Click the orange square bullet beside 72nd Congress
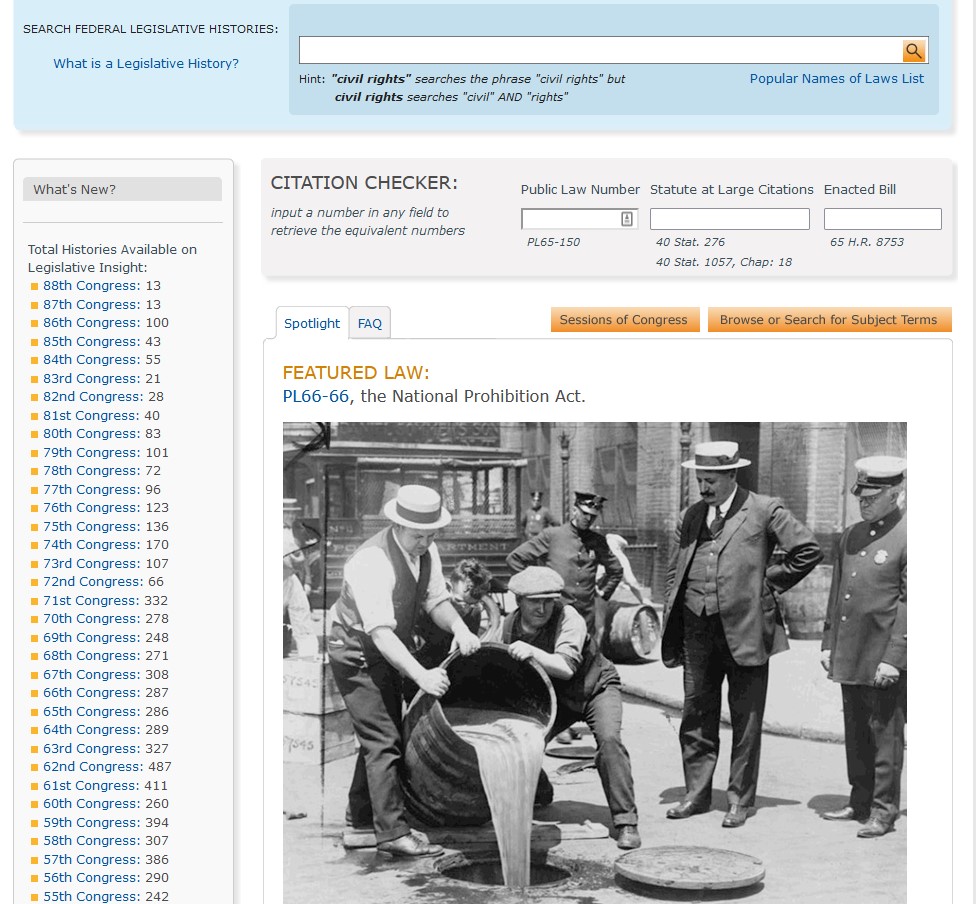 [32, 582]
